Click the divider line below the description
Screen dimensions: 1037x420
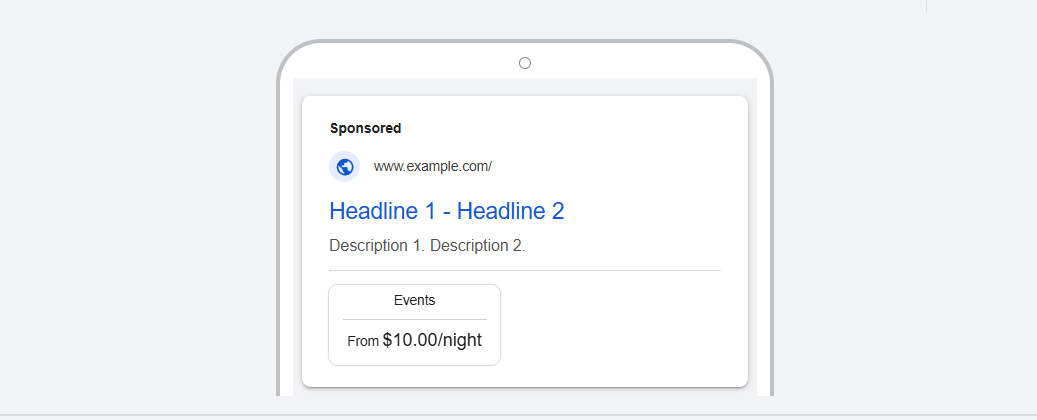coord(524,270)
